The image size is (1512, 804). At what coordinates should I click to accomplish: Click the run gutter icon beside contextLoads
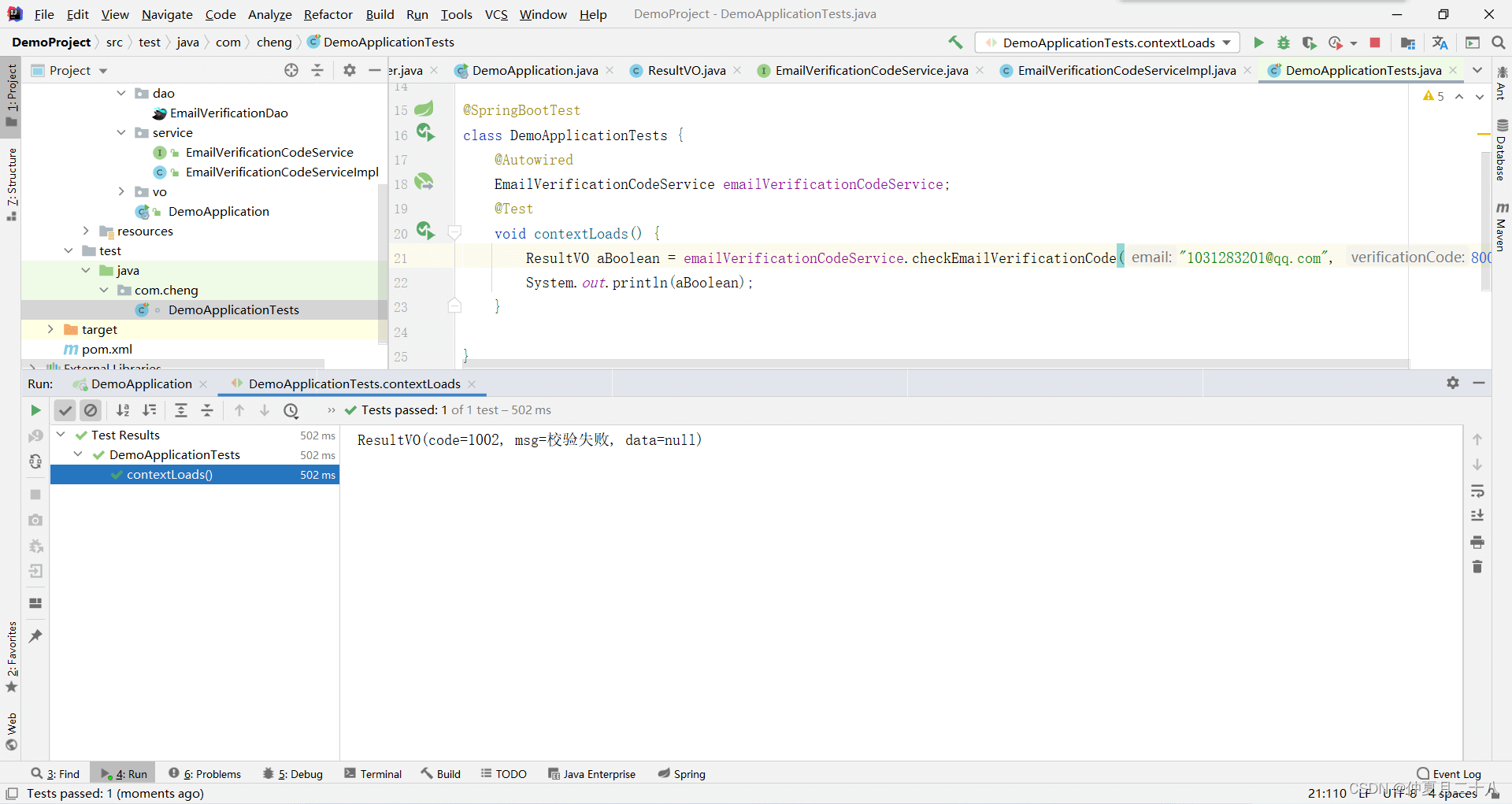coord(425,232)
